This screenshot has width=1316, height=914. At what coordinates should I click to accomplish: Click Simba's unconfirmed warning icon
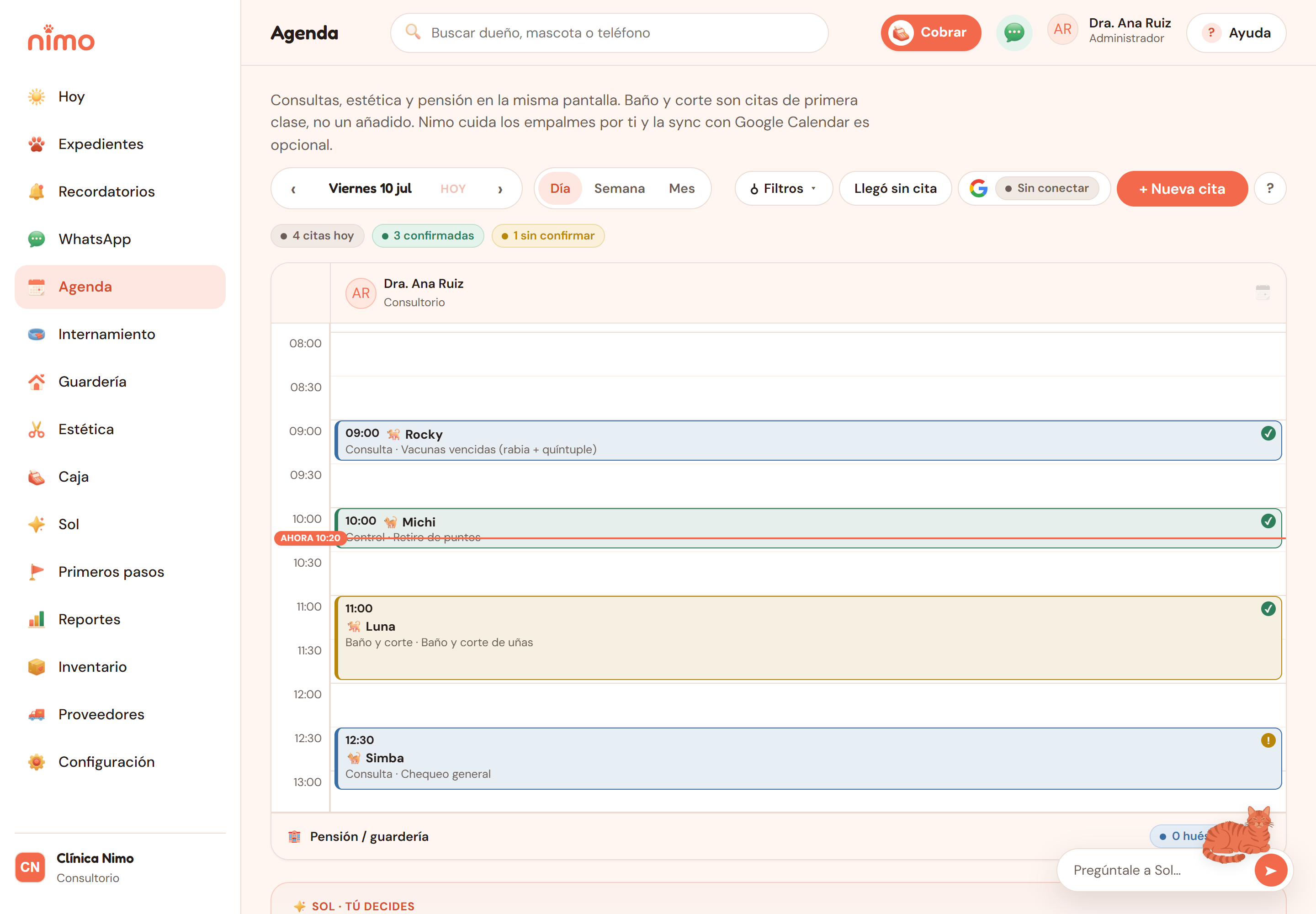pos(1268,740)
